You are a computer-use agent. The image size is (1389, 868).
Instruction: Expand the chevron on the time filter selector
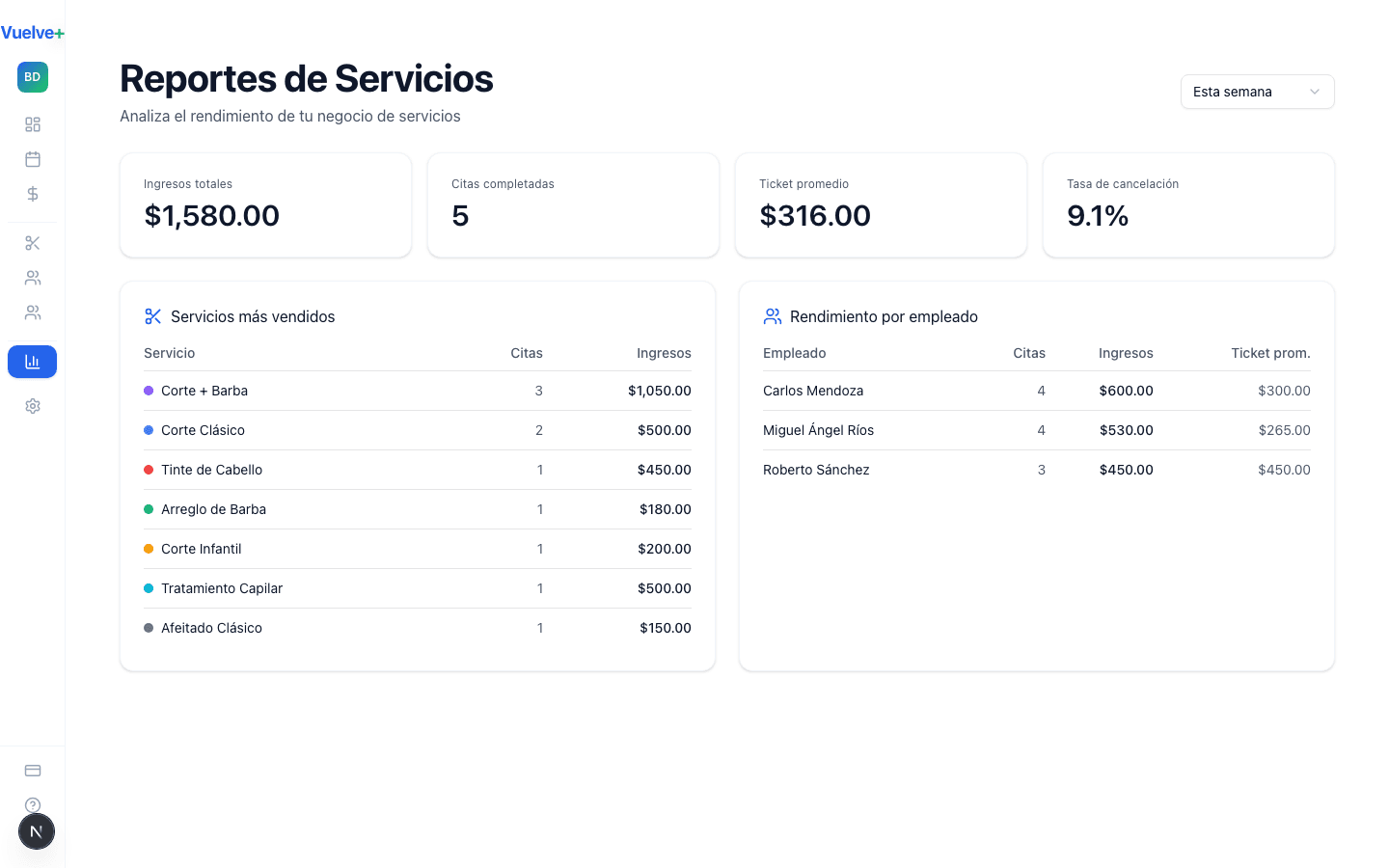1314,92
